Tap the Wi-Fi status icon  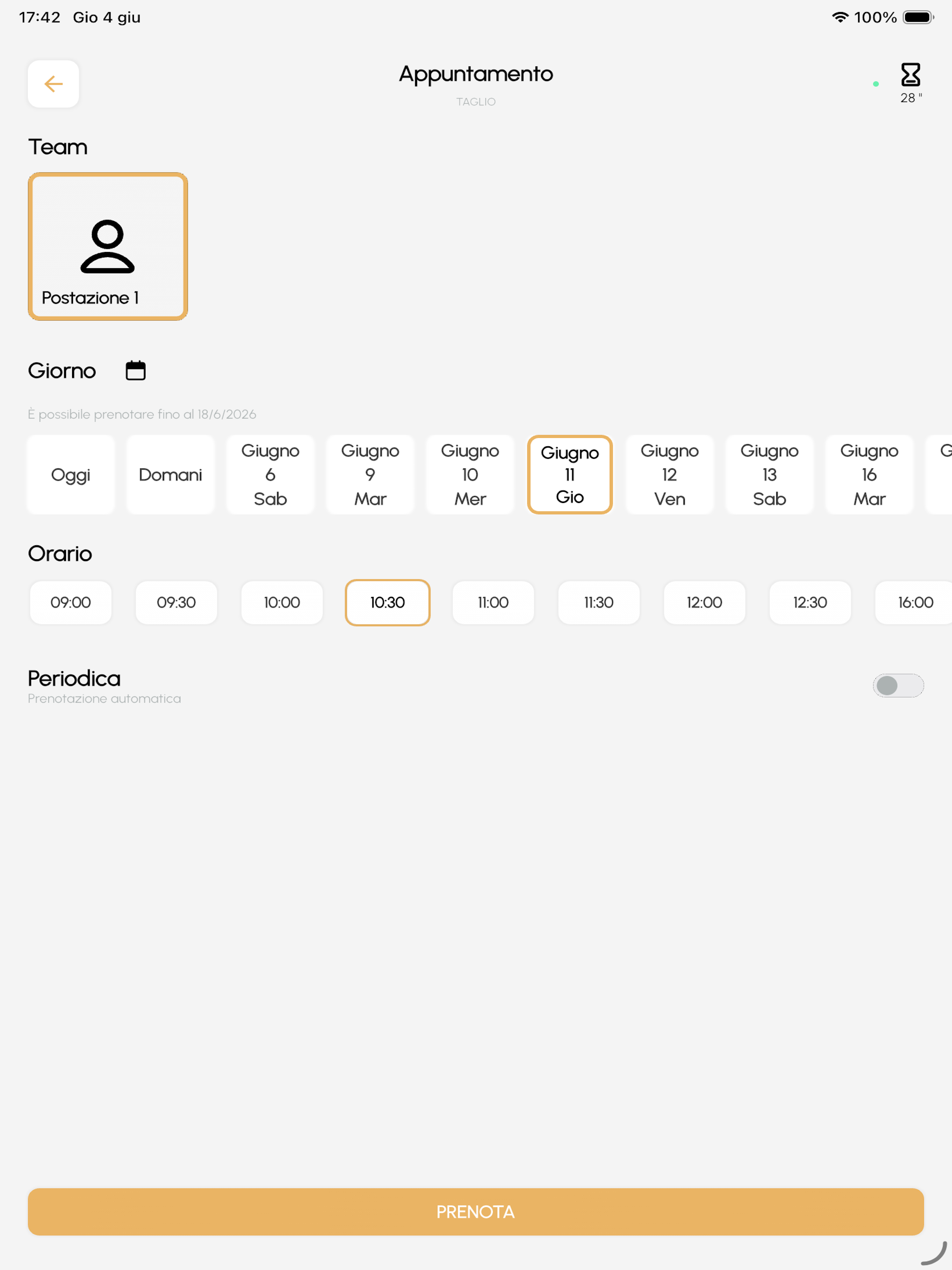click(x=840, y=17)
